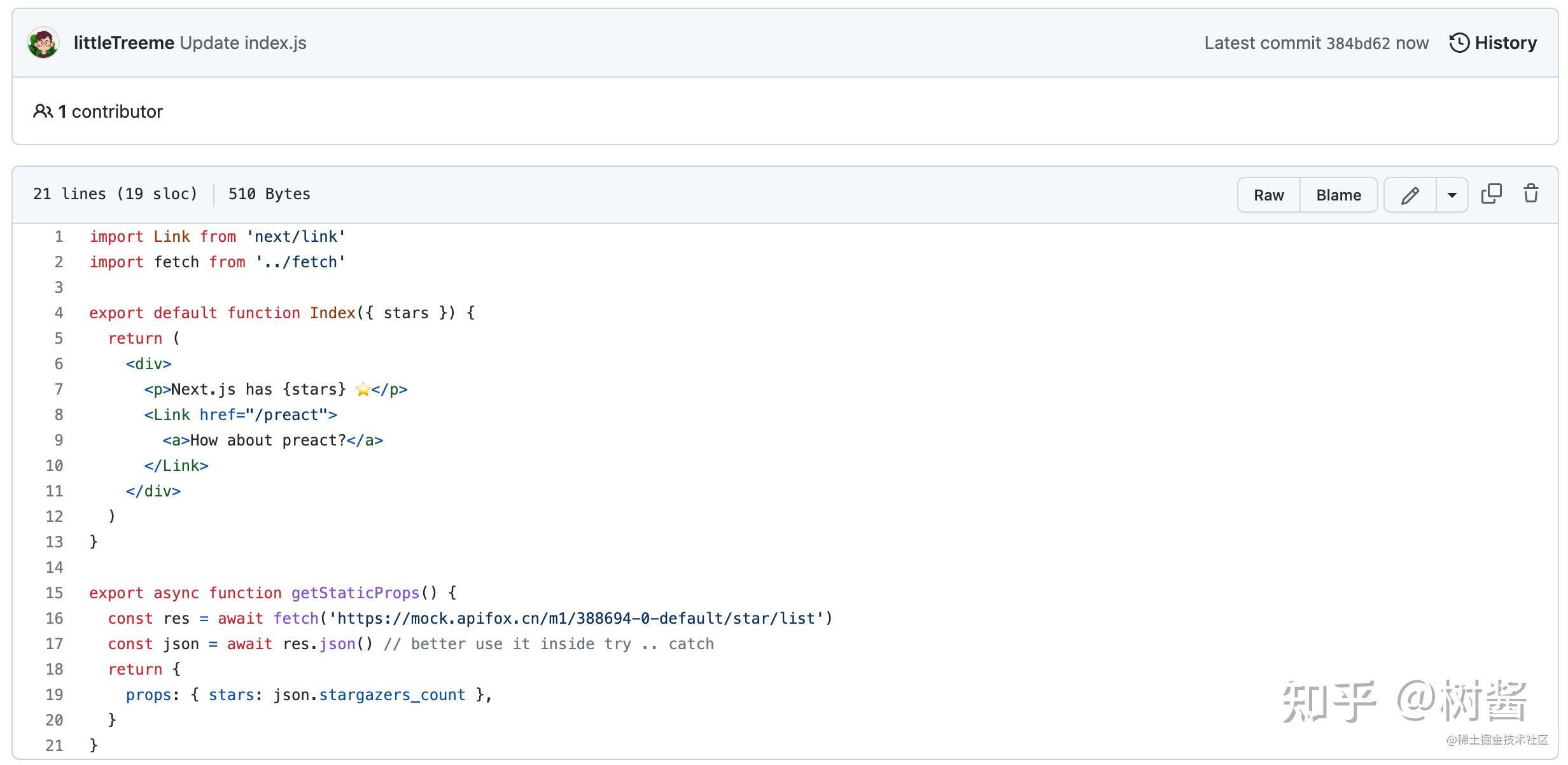Open the commit History view
Screen dimensions: 1568x765
[1505, 42]
